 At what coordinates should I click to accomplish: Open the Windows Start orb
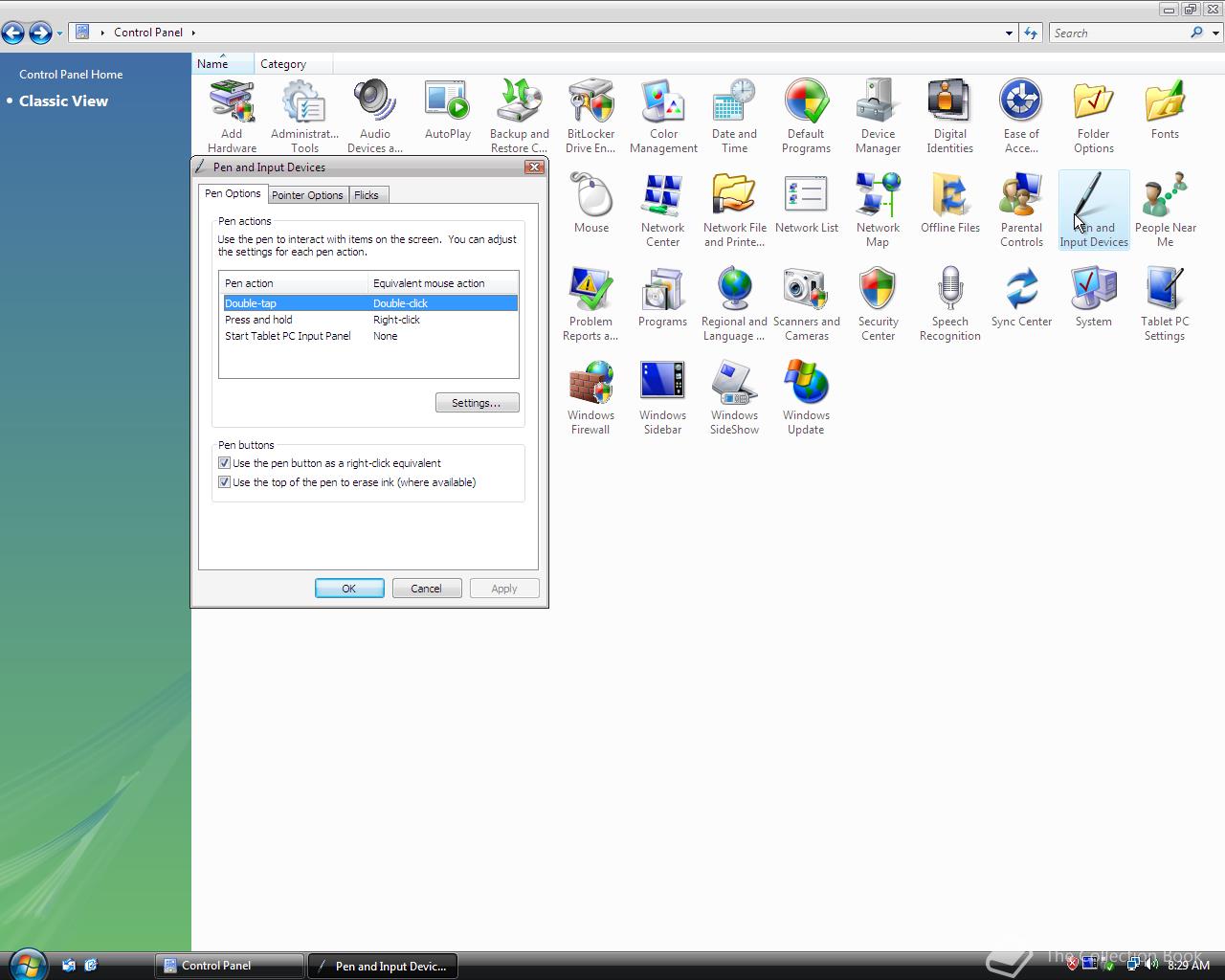pyautogui.click(x=26, y=965)
